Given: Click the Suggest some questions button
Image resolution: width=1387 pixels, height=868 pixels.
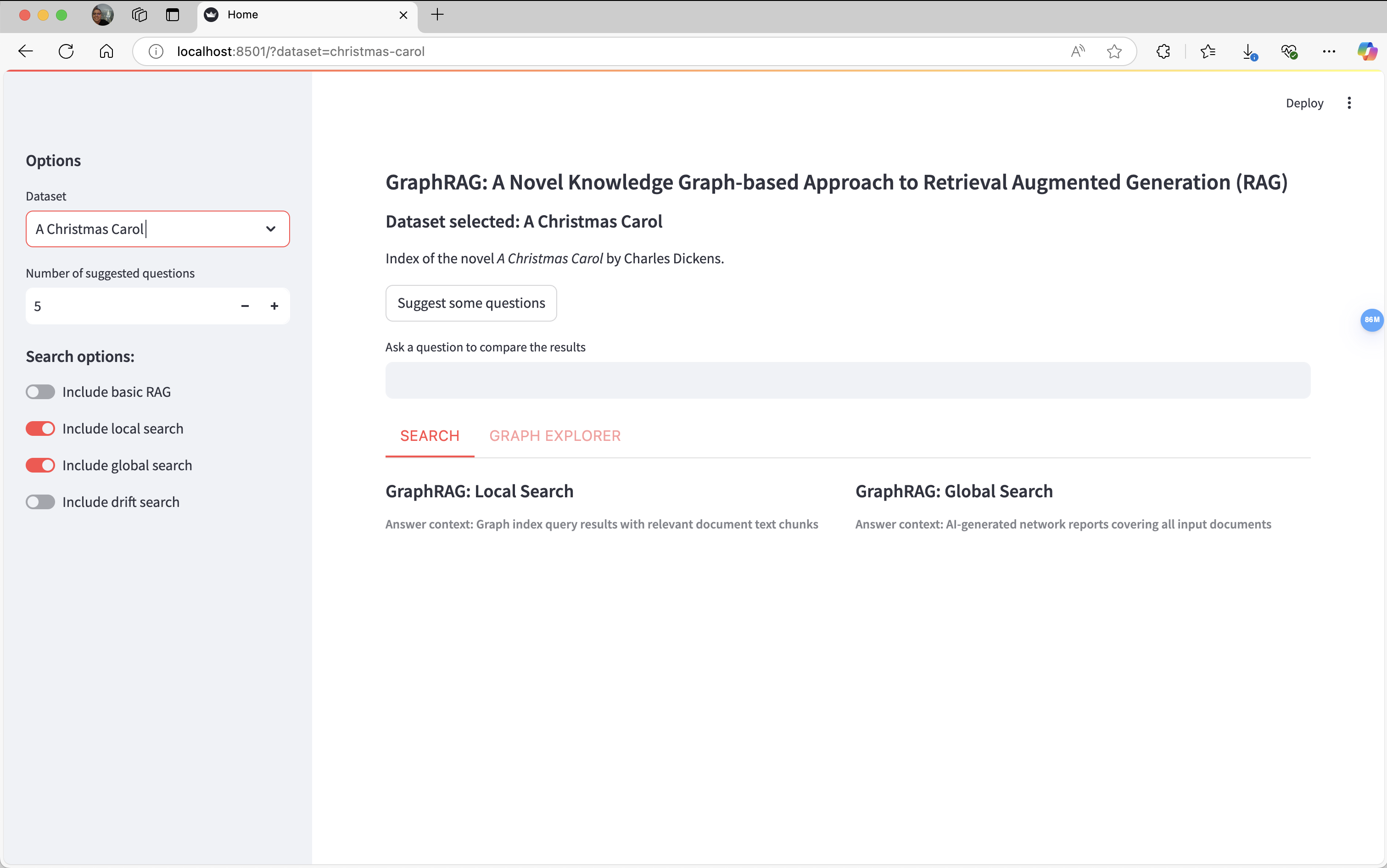Looking at the screenshot, I should [x=471, y=303].
